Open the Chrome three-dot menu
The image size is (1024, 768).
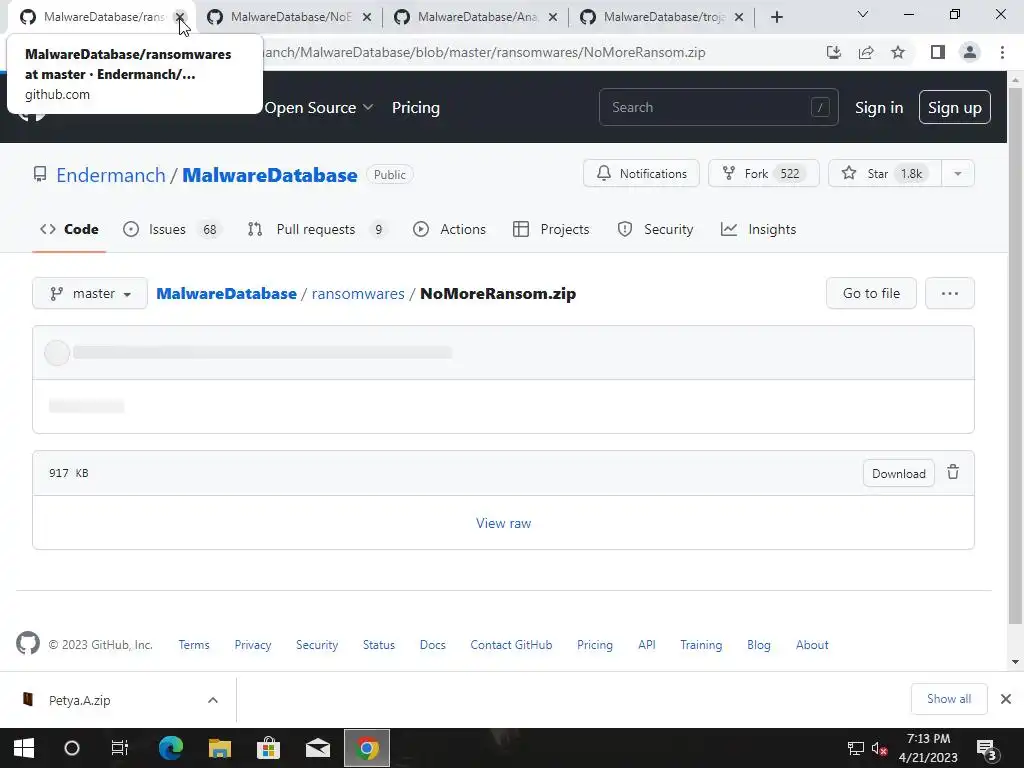click(1002, 52)
